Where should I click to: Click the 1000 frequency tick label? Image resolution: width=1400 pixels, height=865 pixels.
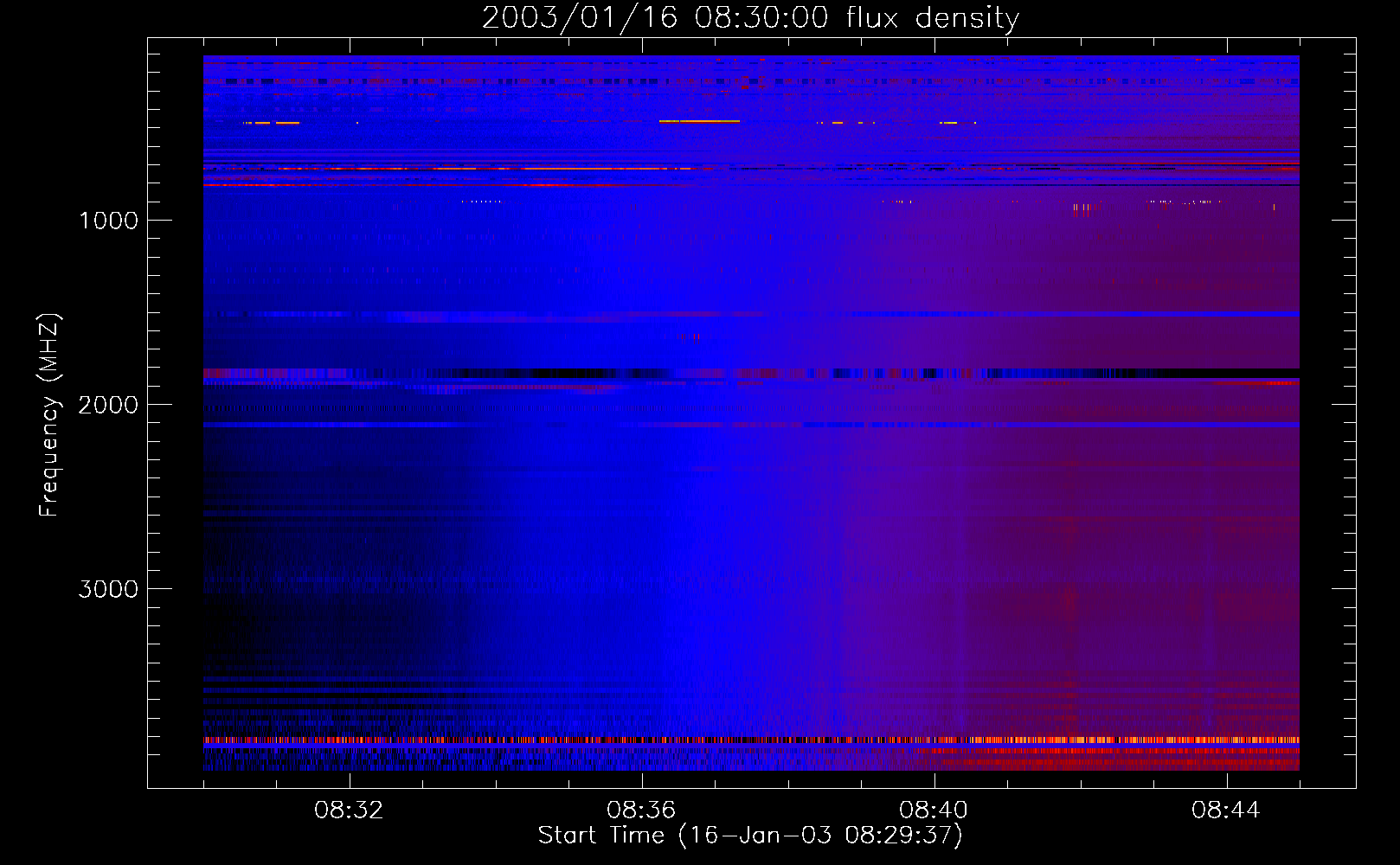pyautogui.click(x=108, y=221)
